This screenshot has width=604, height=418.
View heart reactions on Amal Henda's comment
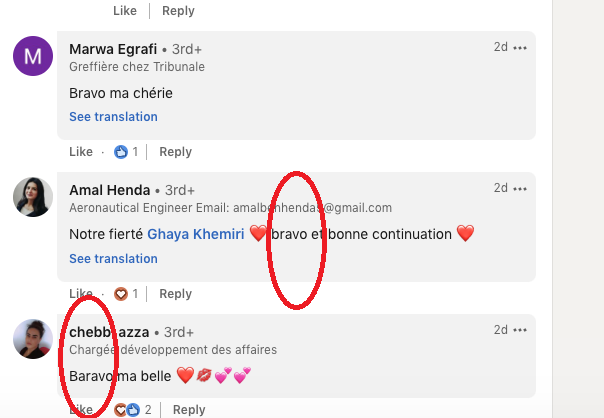pos(127,294)
